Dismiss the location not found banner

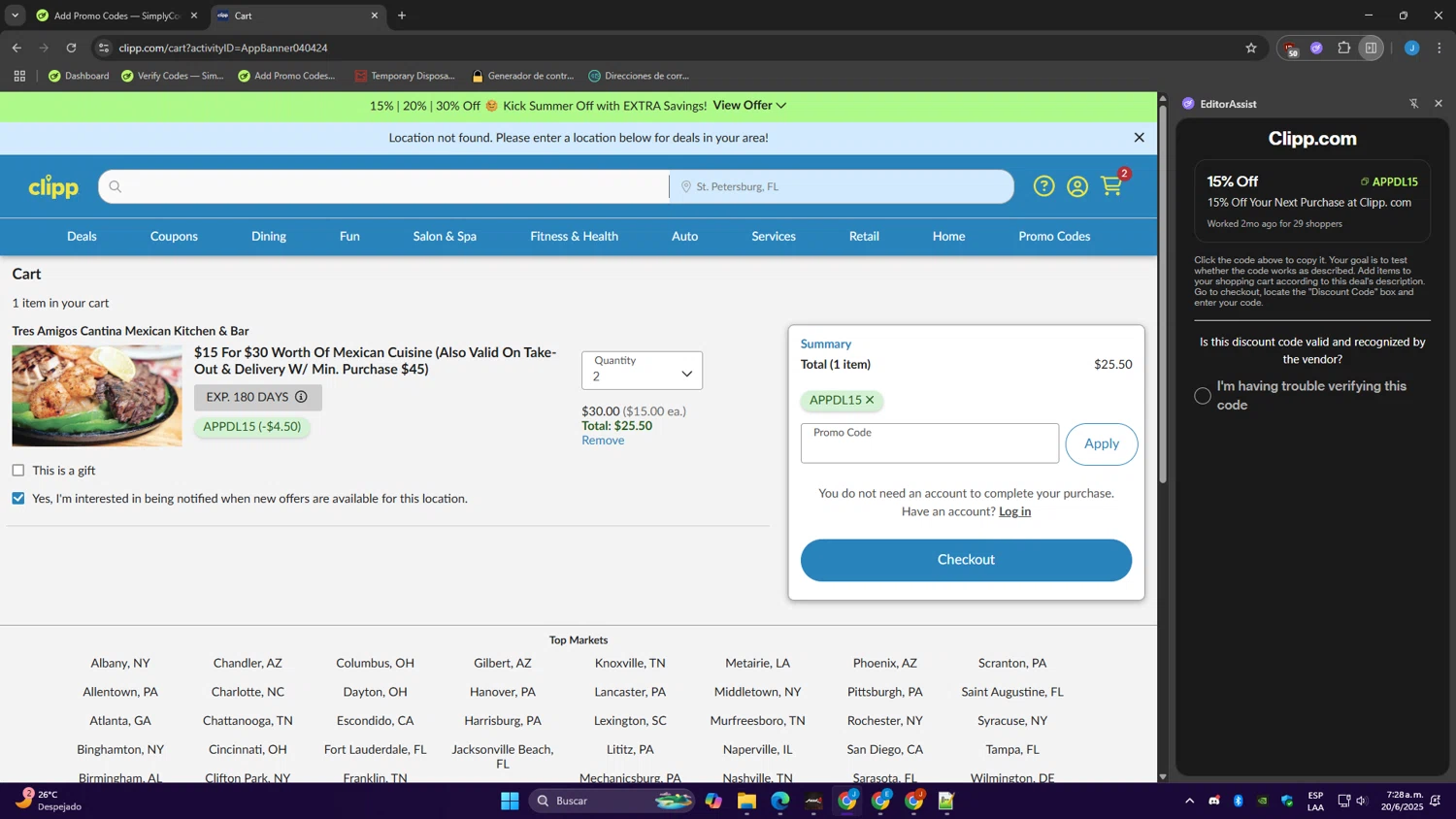[1140, 138]
